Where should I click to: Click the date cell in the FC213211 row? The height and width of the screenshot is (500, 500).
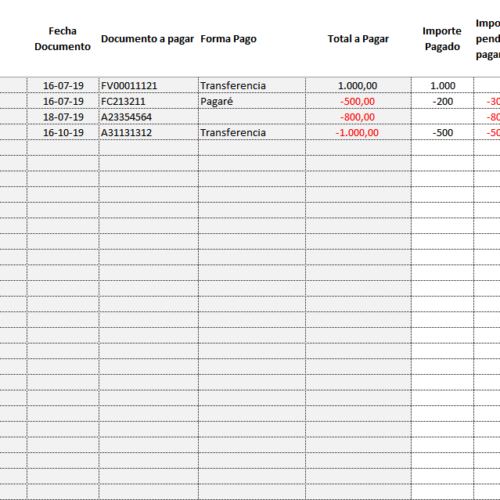pyautogui.click(x=63, y=101)
